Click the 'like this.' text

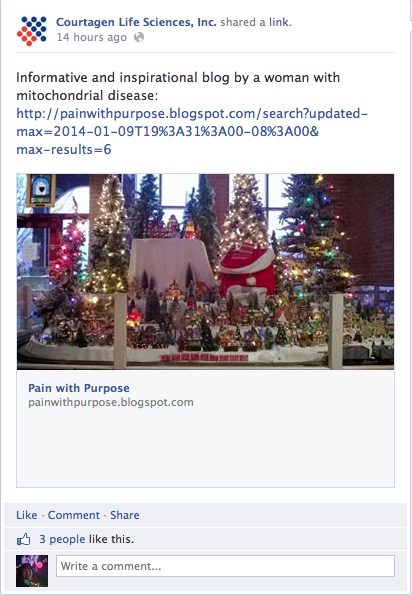click(111, 539)
